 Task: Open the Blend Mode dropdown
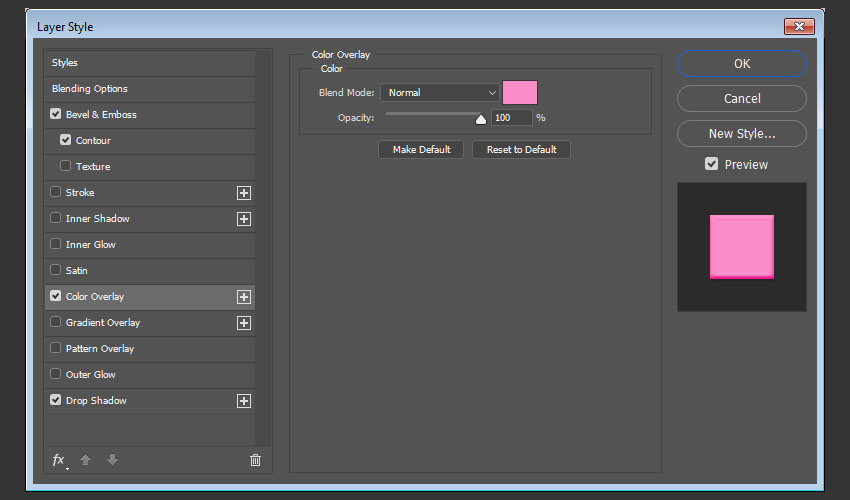pyautogui.click(x=439, y=93)
